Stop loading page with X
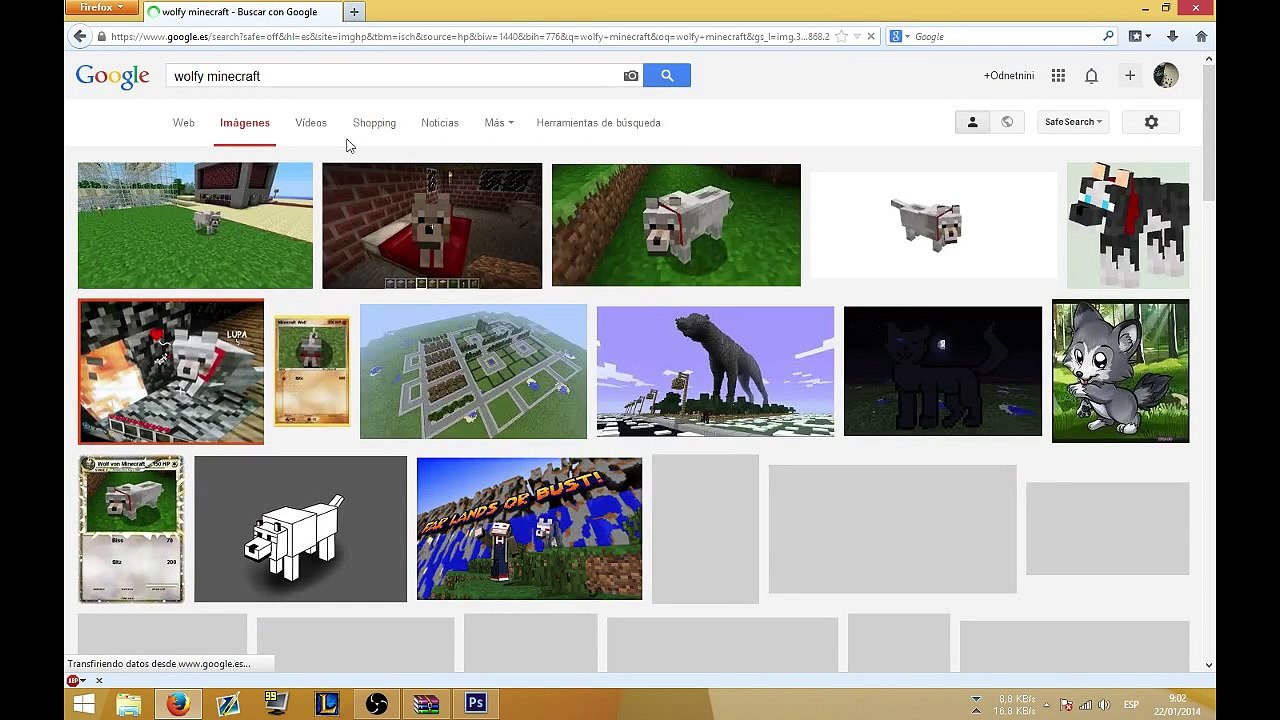 [871, 36]
